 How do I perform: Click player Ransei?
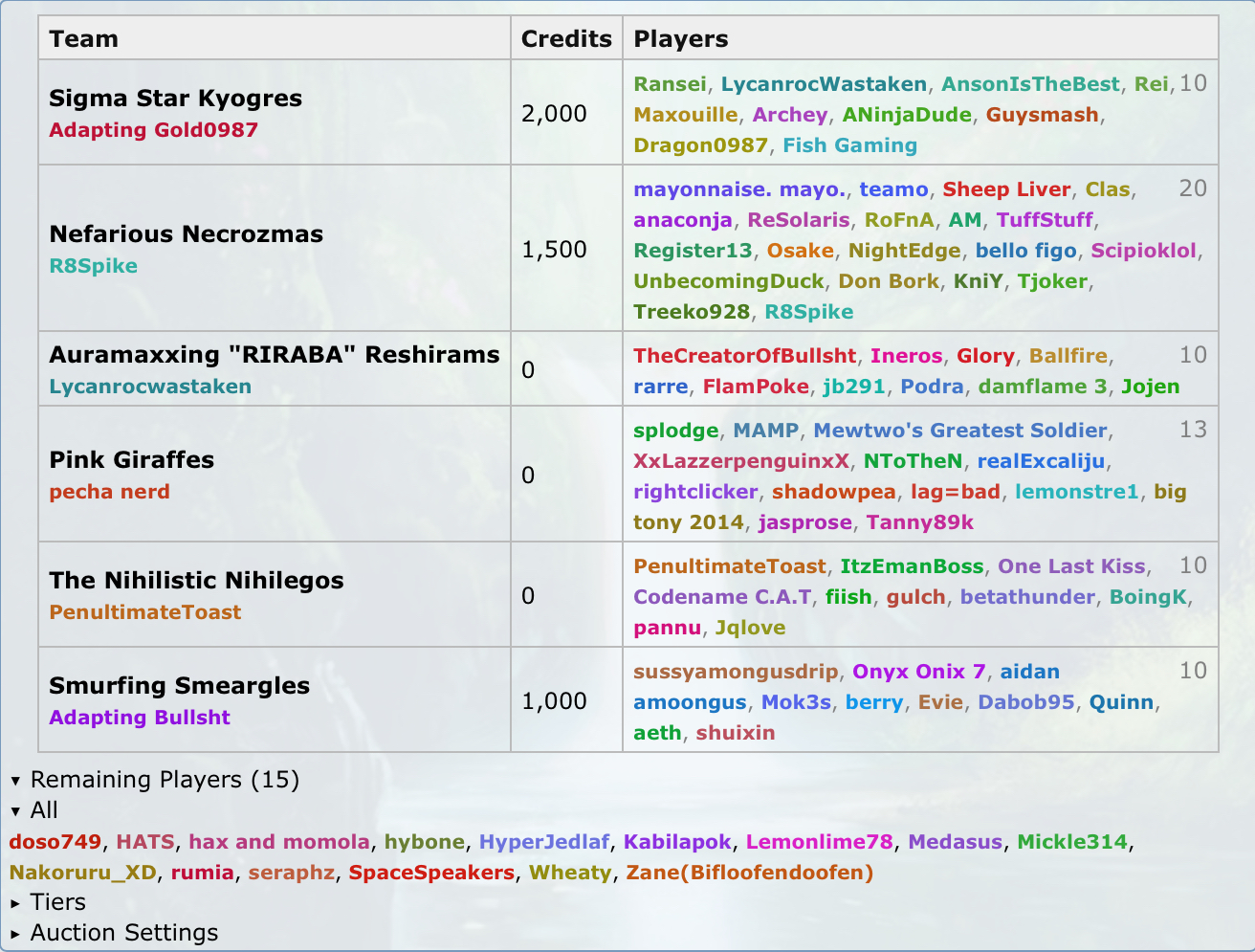(x=670, y=84)
